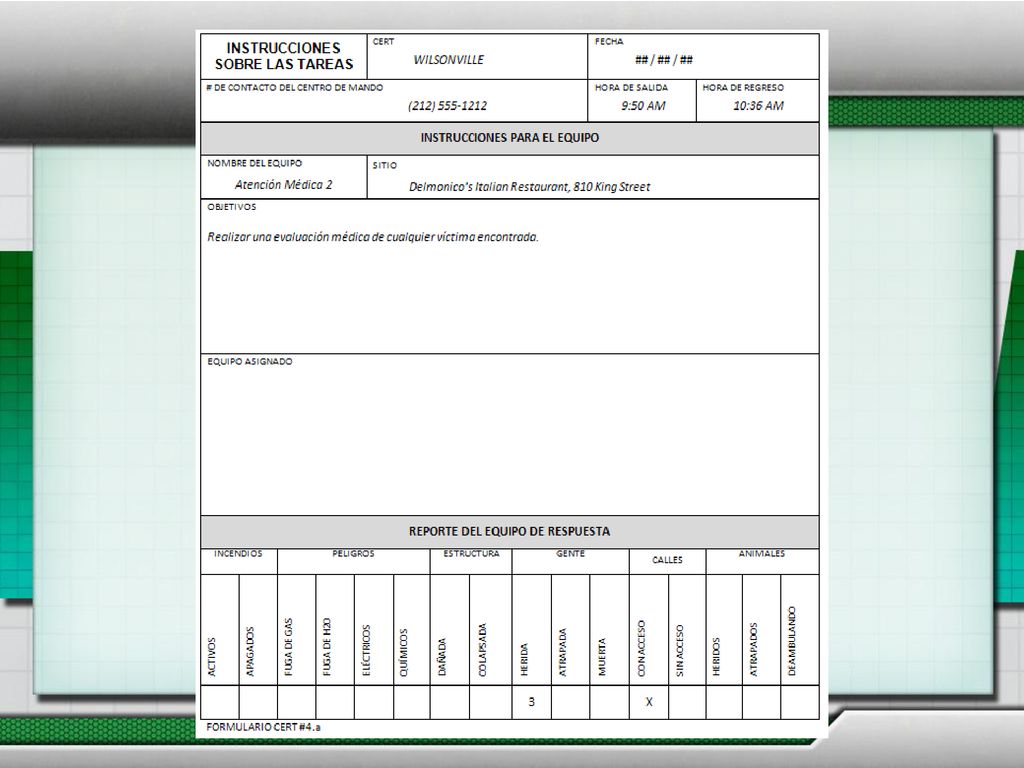Click the ACTIVOS vertical column label
This screenshot has height=768, width=1024.
point(211,657)
